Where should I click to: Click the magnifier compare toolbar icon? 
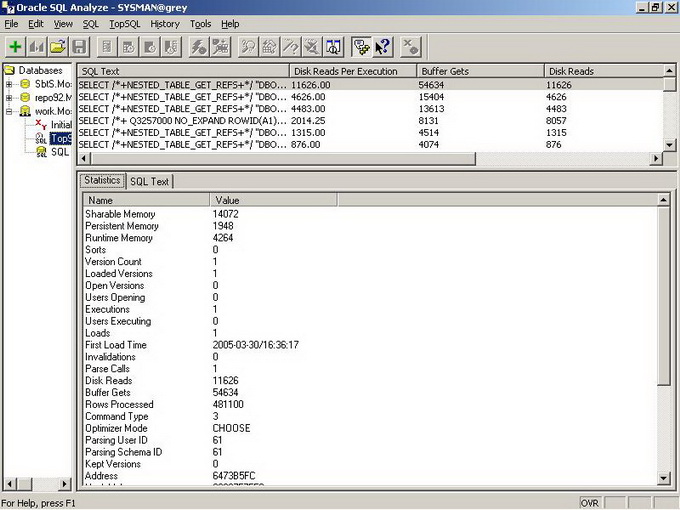point(333,47)
